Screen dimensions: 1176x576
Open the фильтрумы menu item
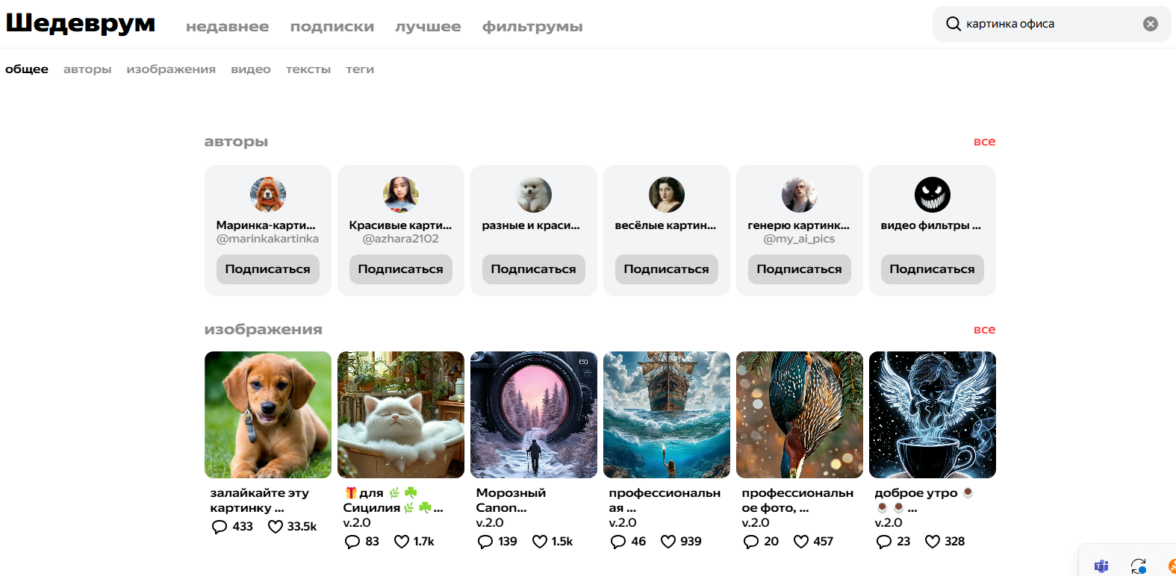(532, 27)
